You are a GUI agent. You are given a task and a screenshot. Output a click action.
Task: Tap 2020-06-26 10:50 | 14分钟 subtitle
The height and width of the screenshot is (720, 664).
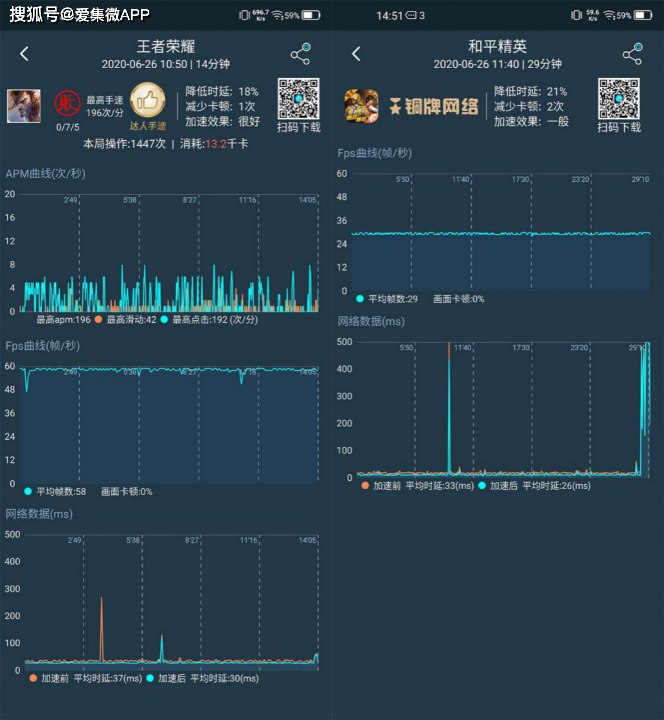[166, 64]
